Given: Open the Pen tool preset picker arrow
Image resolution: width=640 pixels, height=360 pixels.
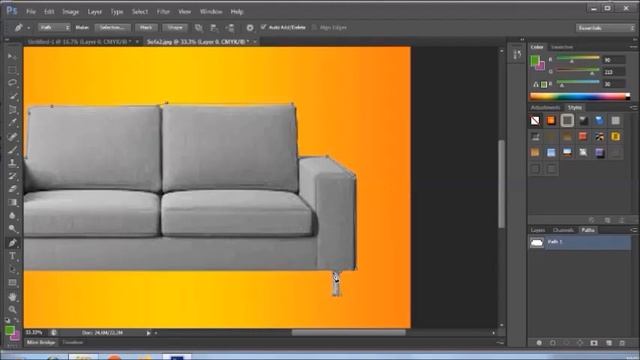Looking at the screenshot, I should coord(29,28).
